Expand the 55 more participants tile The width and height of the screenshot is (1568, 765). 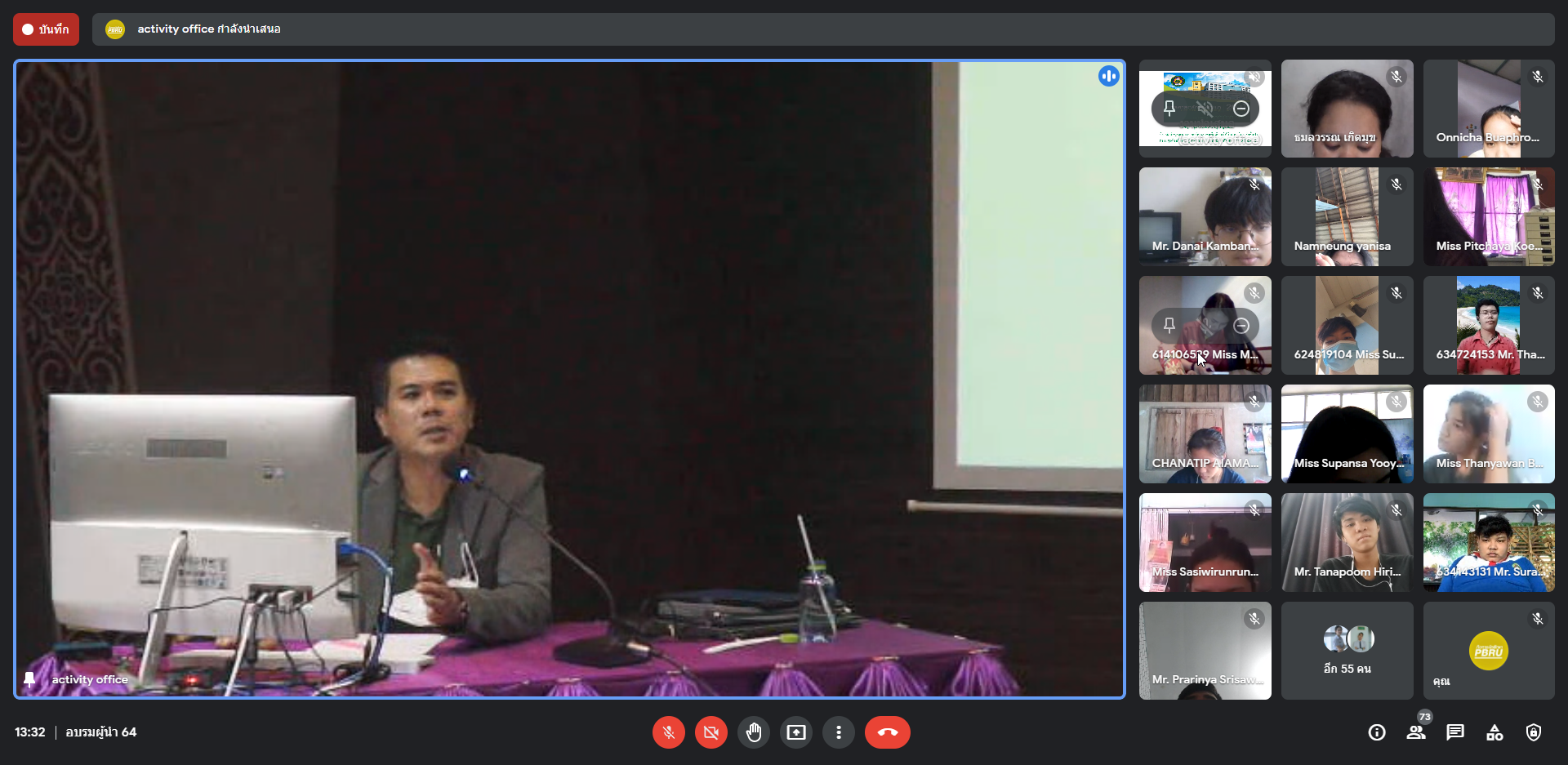(x=1347, y=651)
